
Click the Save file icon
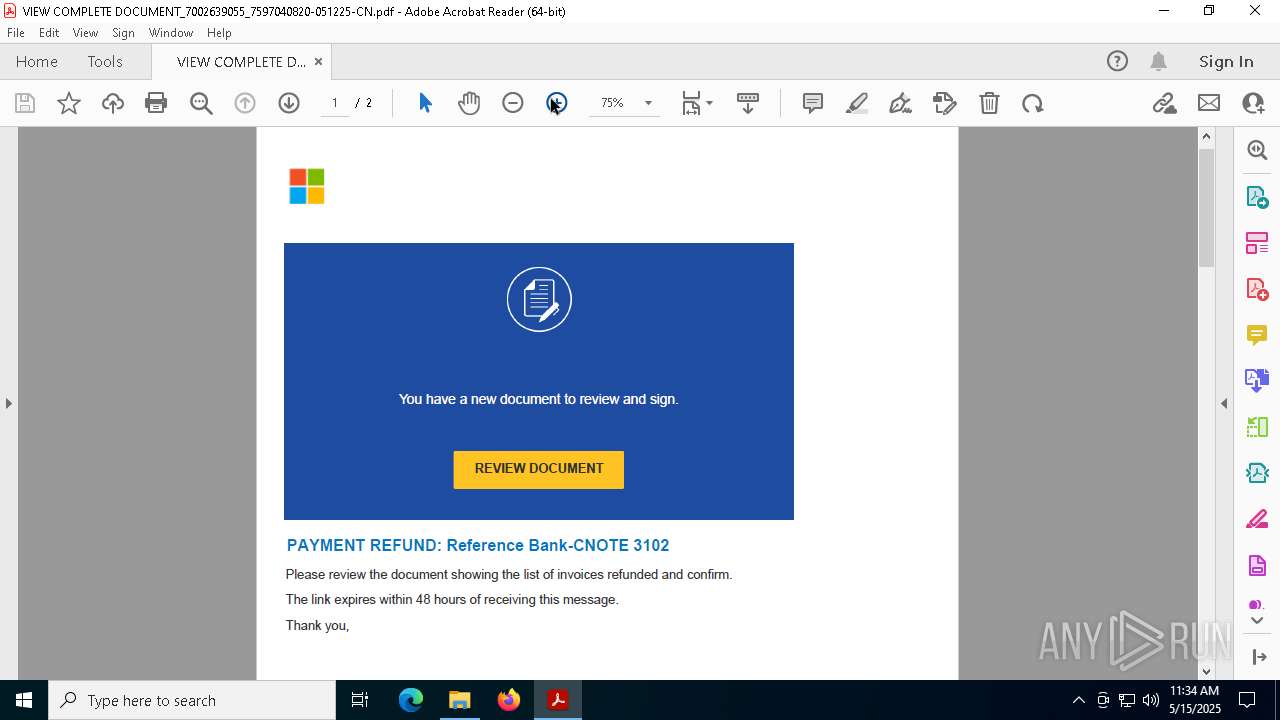(25, 103)
